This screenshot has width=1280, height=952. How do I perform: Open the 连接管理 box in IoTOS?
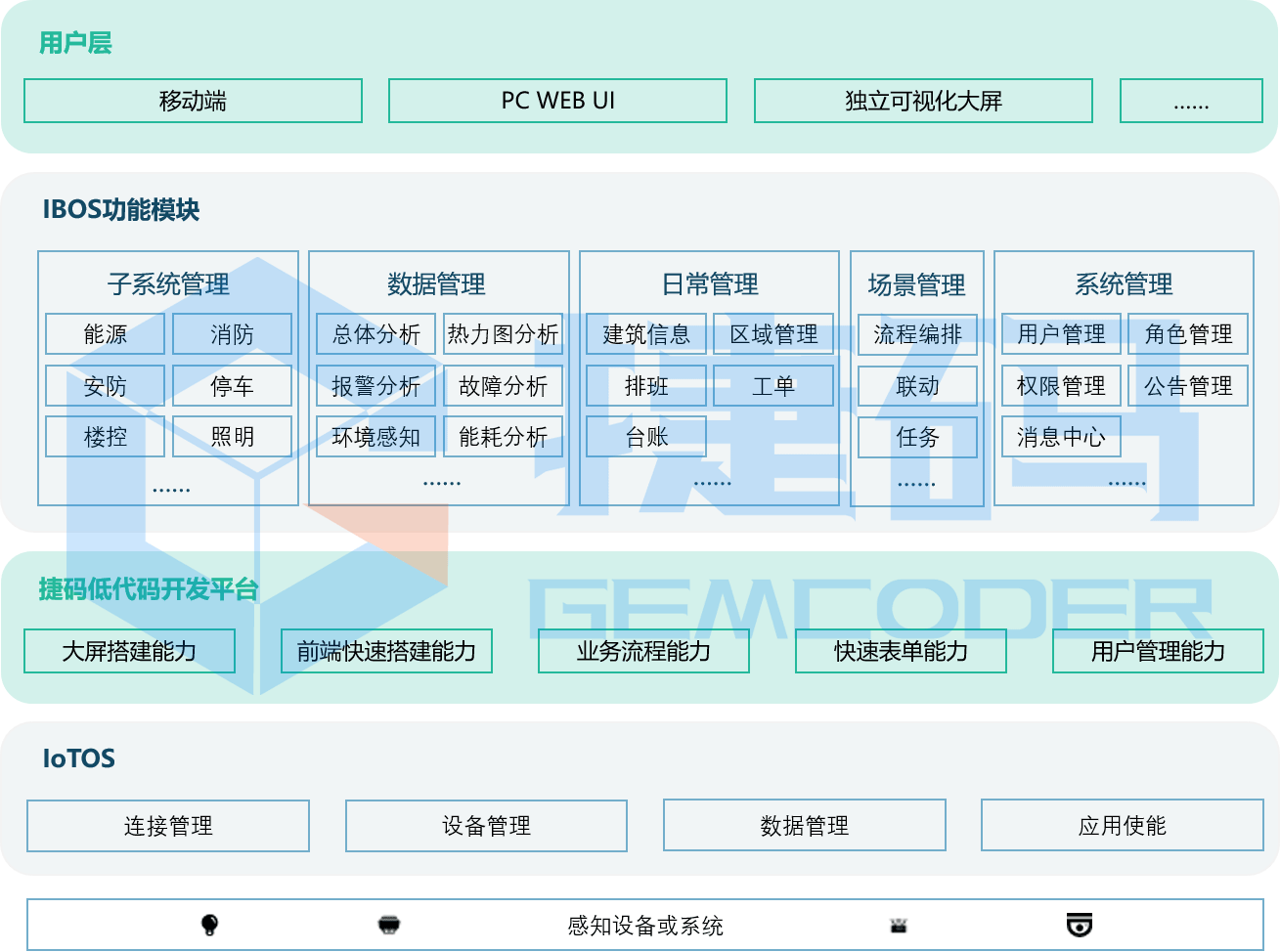[168, 826]
